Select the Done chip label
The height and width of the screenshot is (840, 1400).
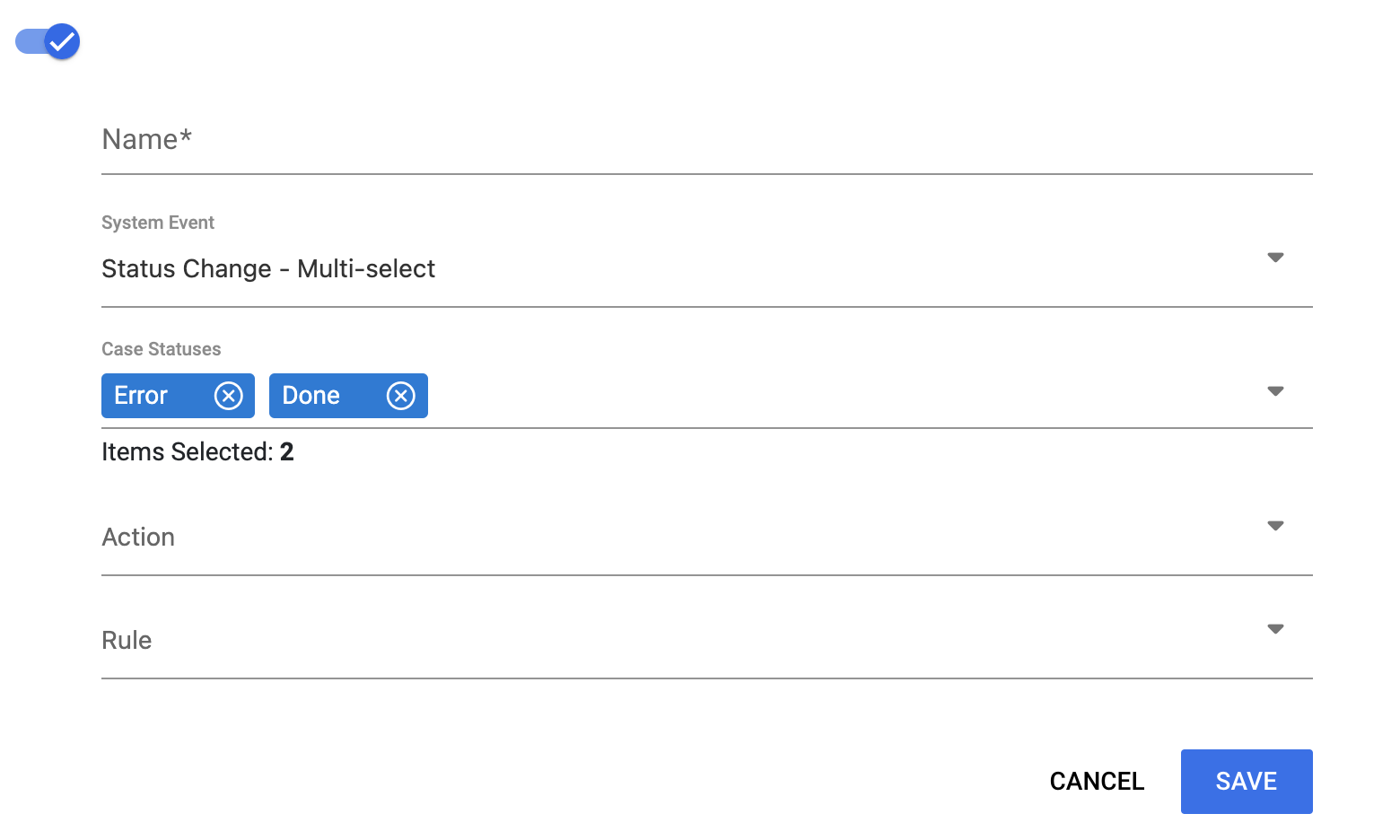311,396
